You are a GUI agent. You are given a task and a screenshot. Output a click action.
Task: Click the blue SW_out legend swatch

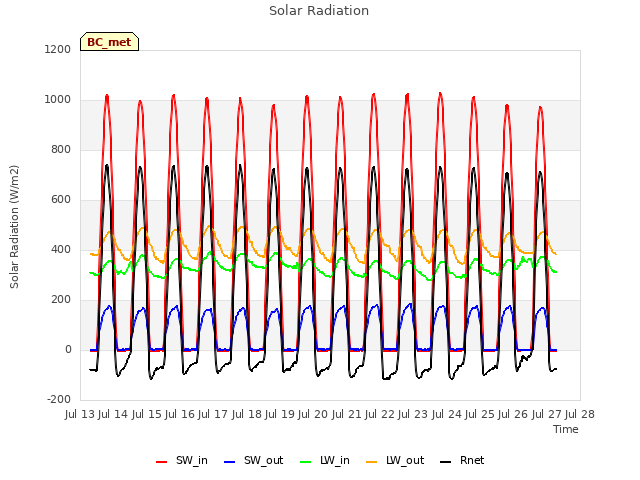coord(230,462)
